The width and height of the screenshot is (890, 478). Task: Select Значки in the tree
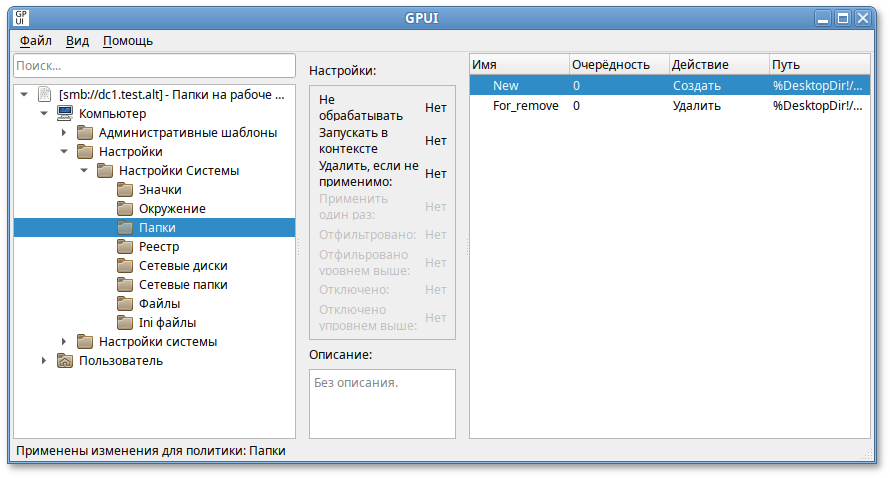click(x=160, y=190)
